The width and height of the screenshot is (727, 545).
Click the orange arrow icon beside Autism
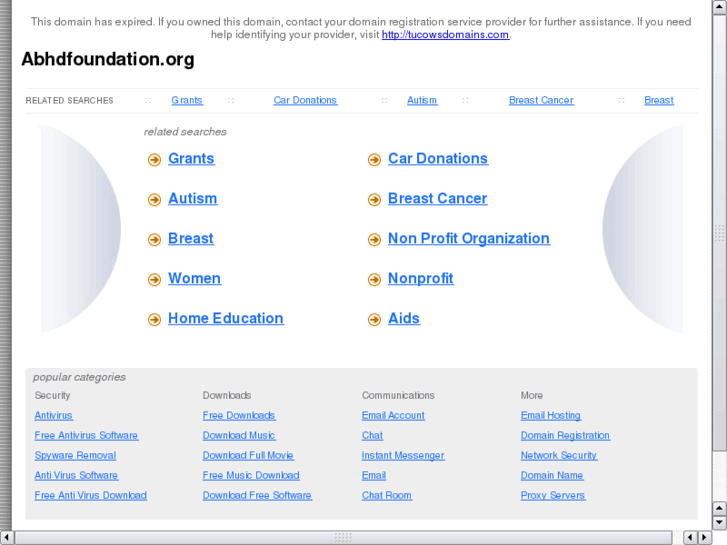click(154, 200)
